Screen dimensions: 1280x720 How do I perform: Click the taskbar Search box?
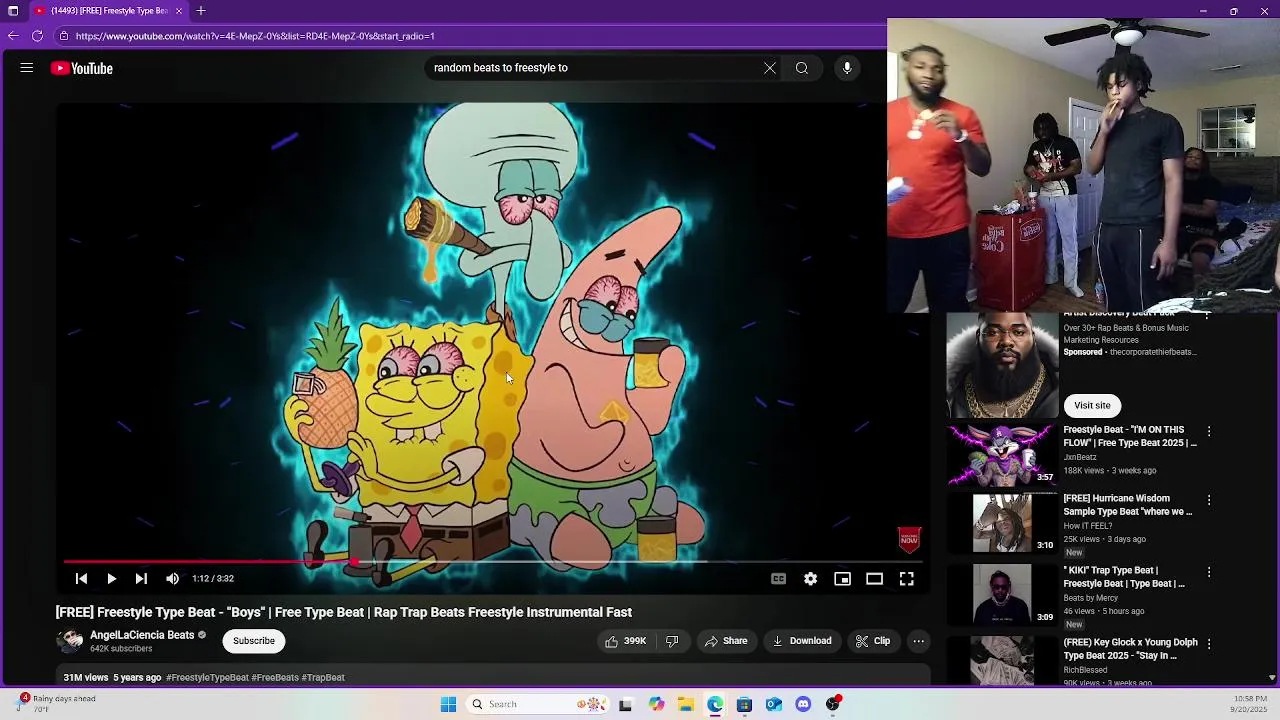click(x=537, y=704)
